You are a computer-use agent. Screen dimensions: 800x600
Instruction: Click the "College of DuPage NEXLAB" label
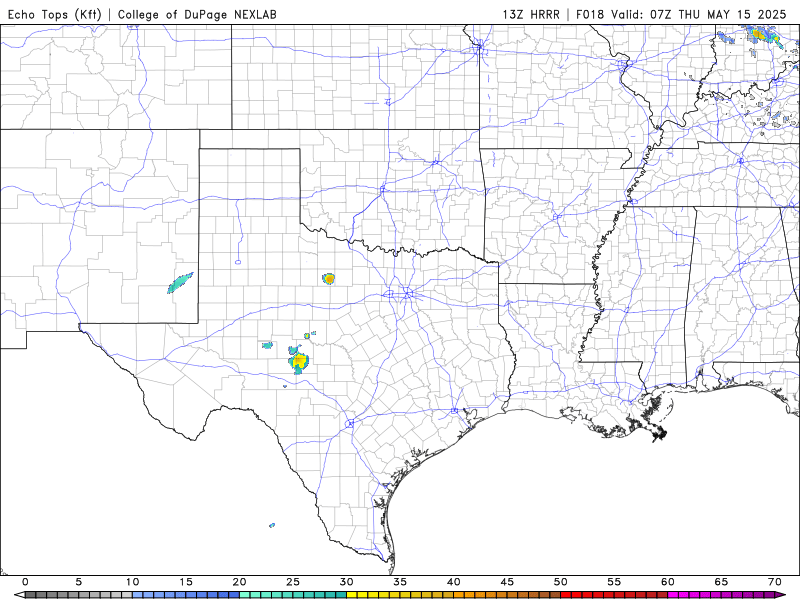click(197, 14)
